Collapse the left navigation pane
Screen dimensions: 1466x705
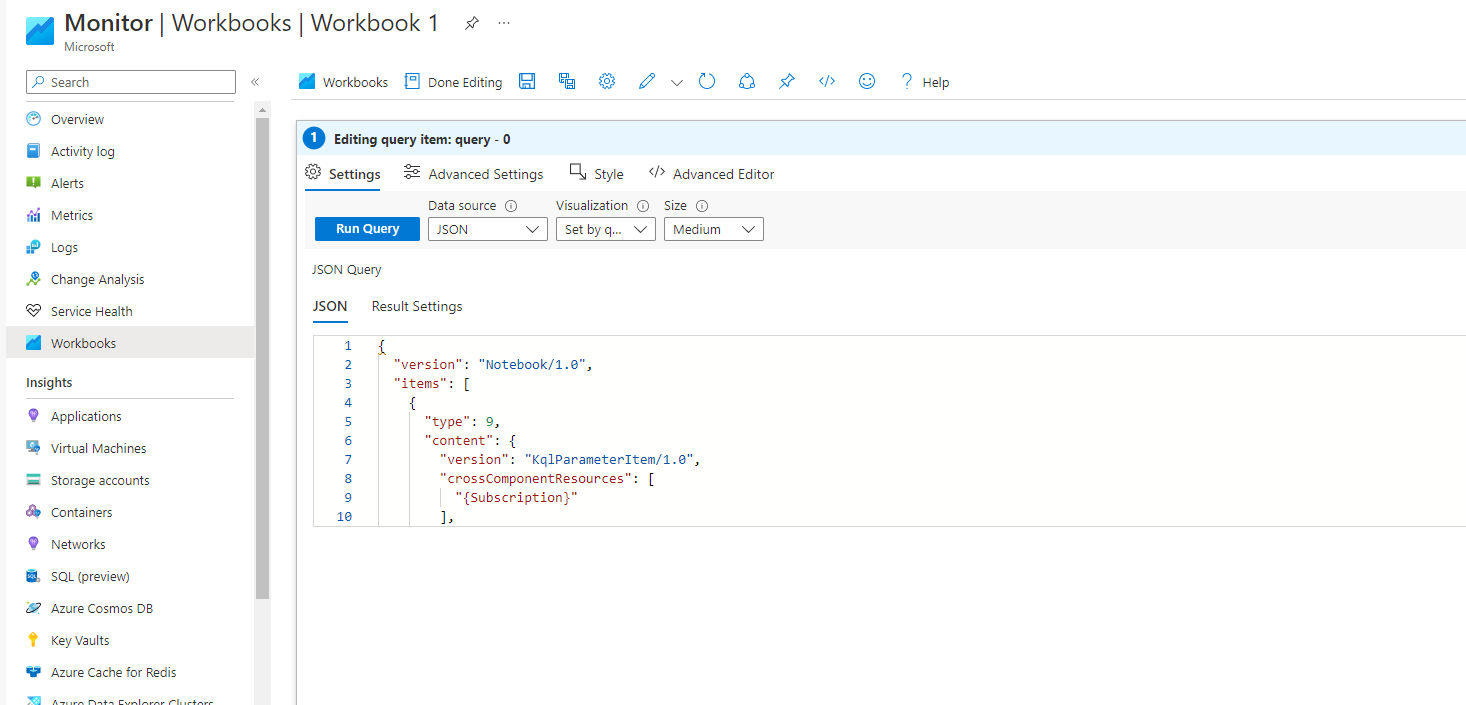[x=255, y=82]
